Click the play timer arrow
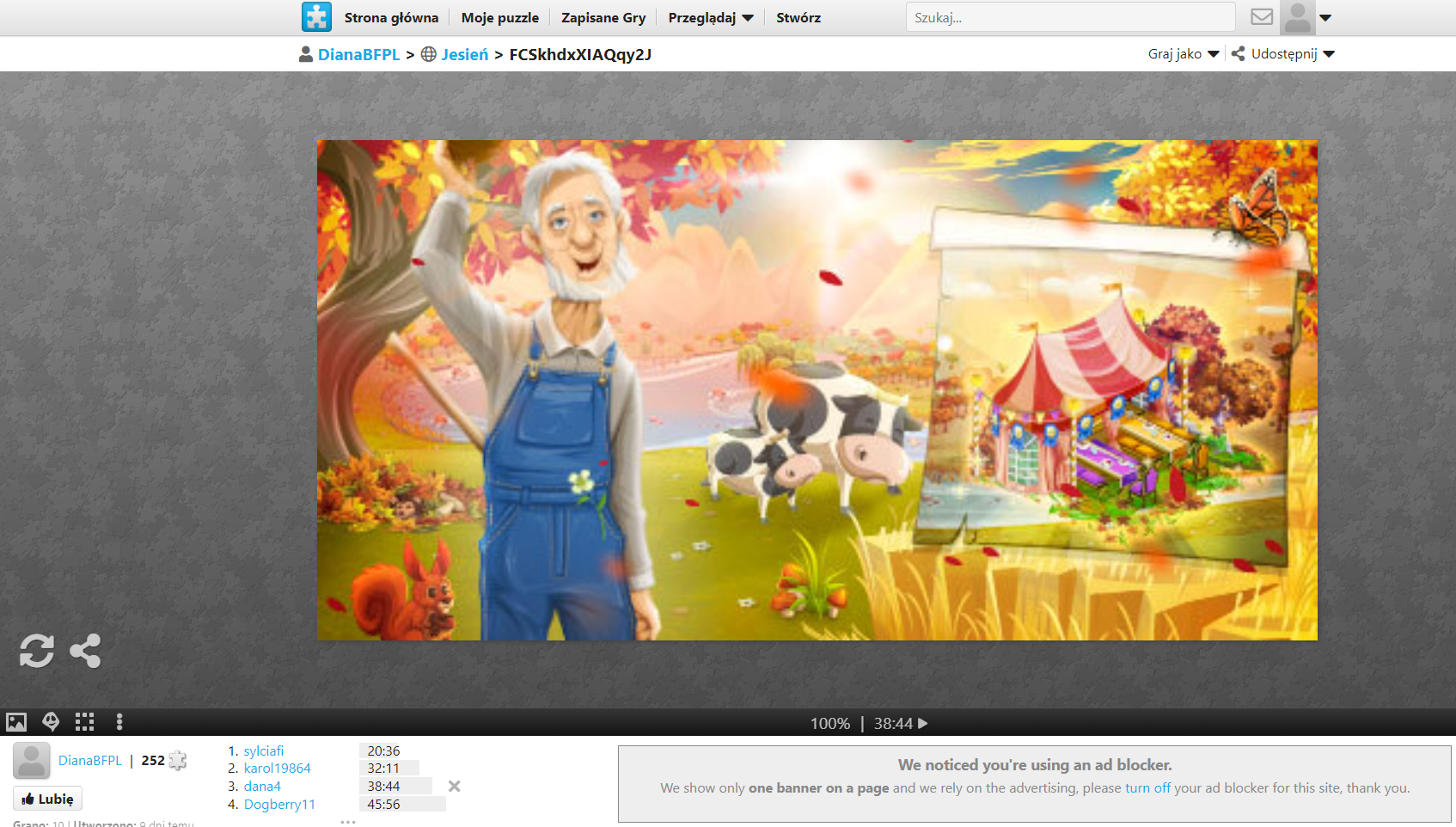The image size is (1456, 827). [x=923, y=723]
